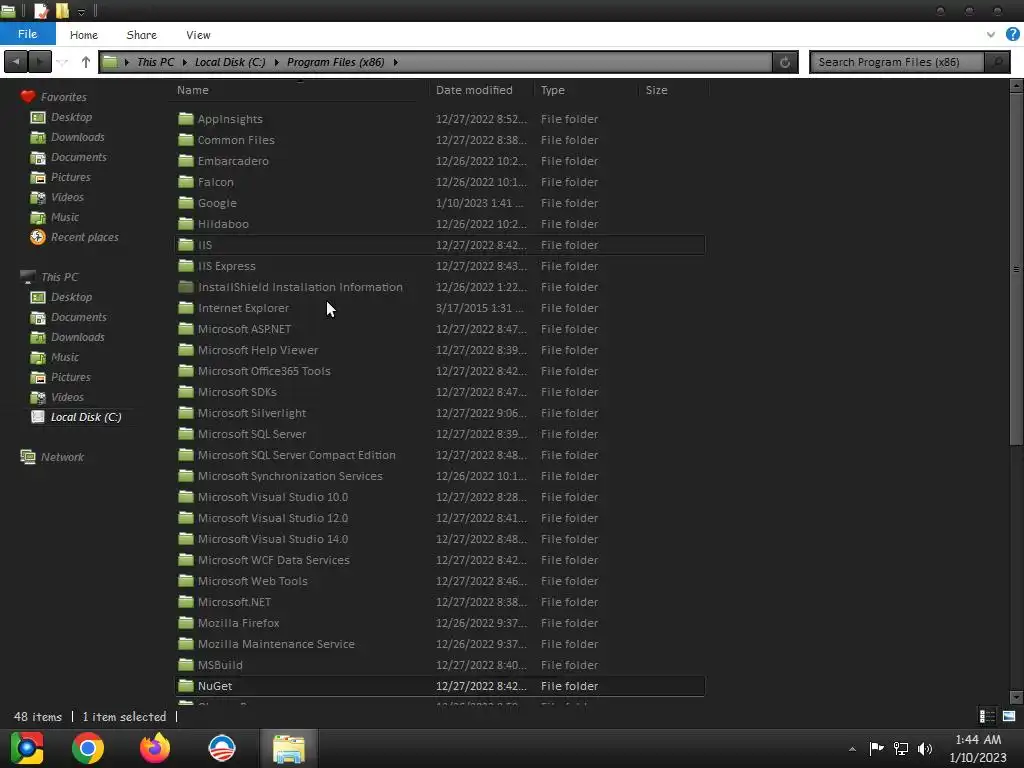
Task: Click the vertical scrollbar thumb
Action: click(1016, 268)
